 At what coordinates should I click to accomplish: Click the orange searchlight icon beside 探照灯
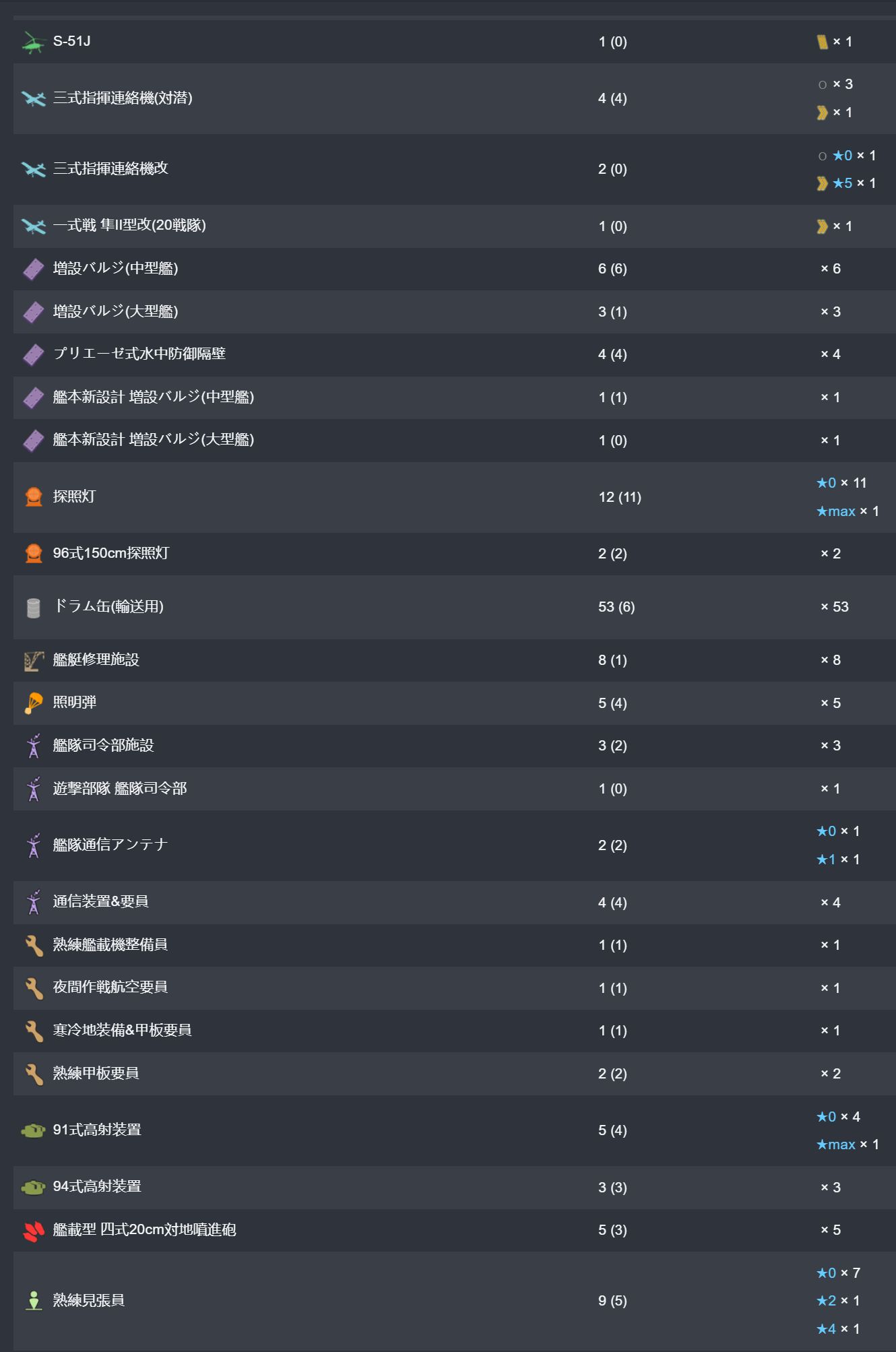coord(33,497)
